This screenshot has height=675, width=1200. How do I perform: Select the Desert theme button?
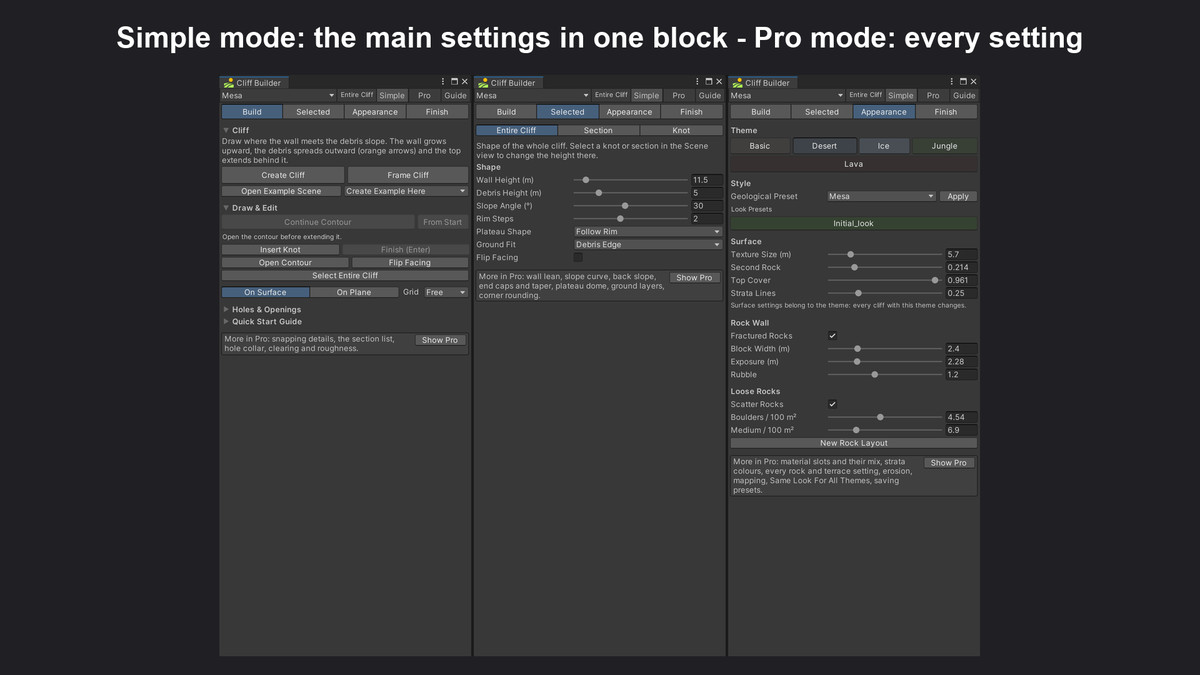824,146
